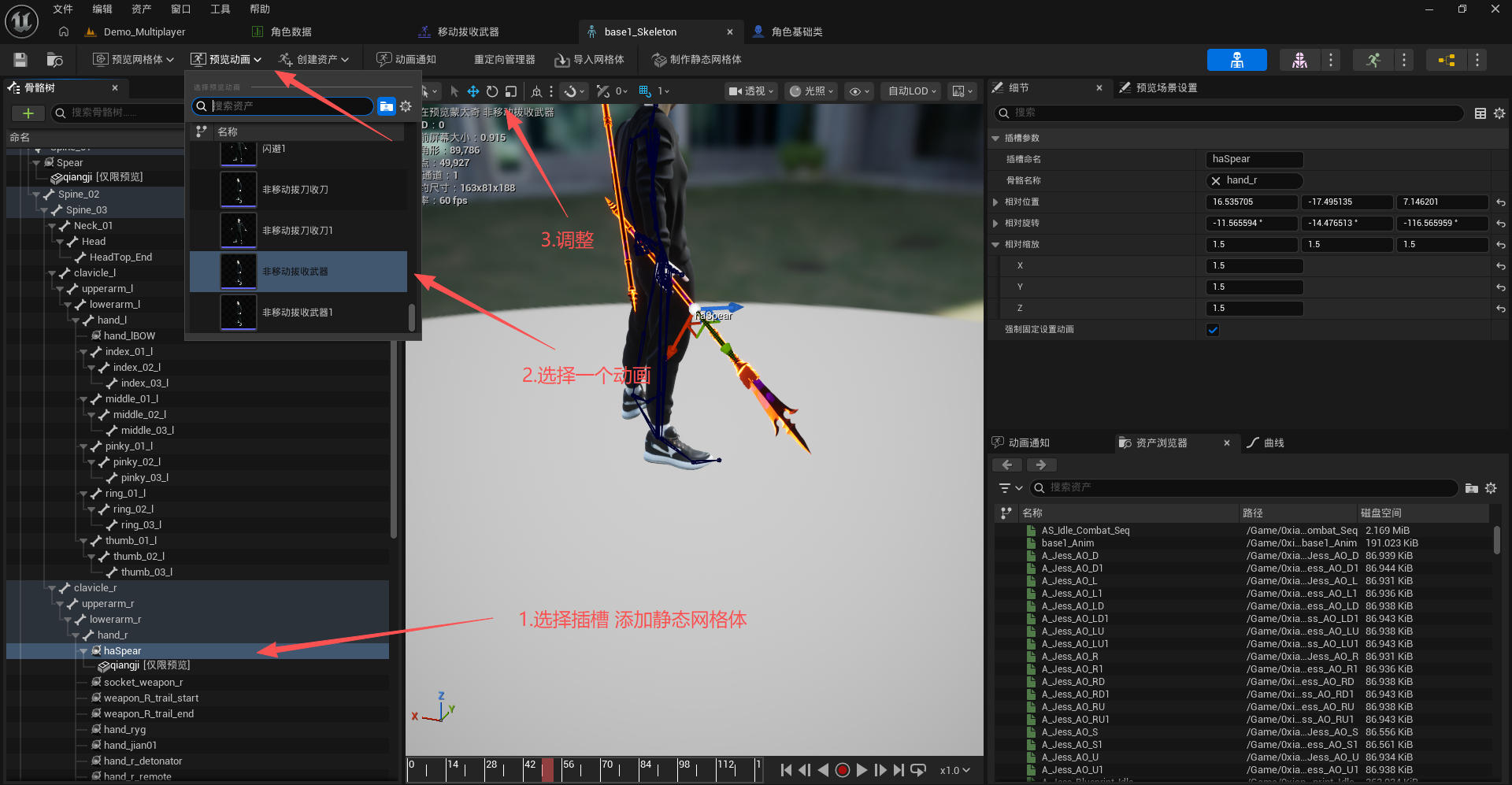This screenshot has width=1512, height=785.
Task: Open settings gear in preview animation picker
Action: [x=406, y=106]
